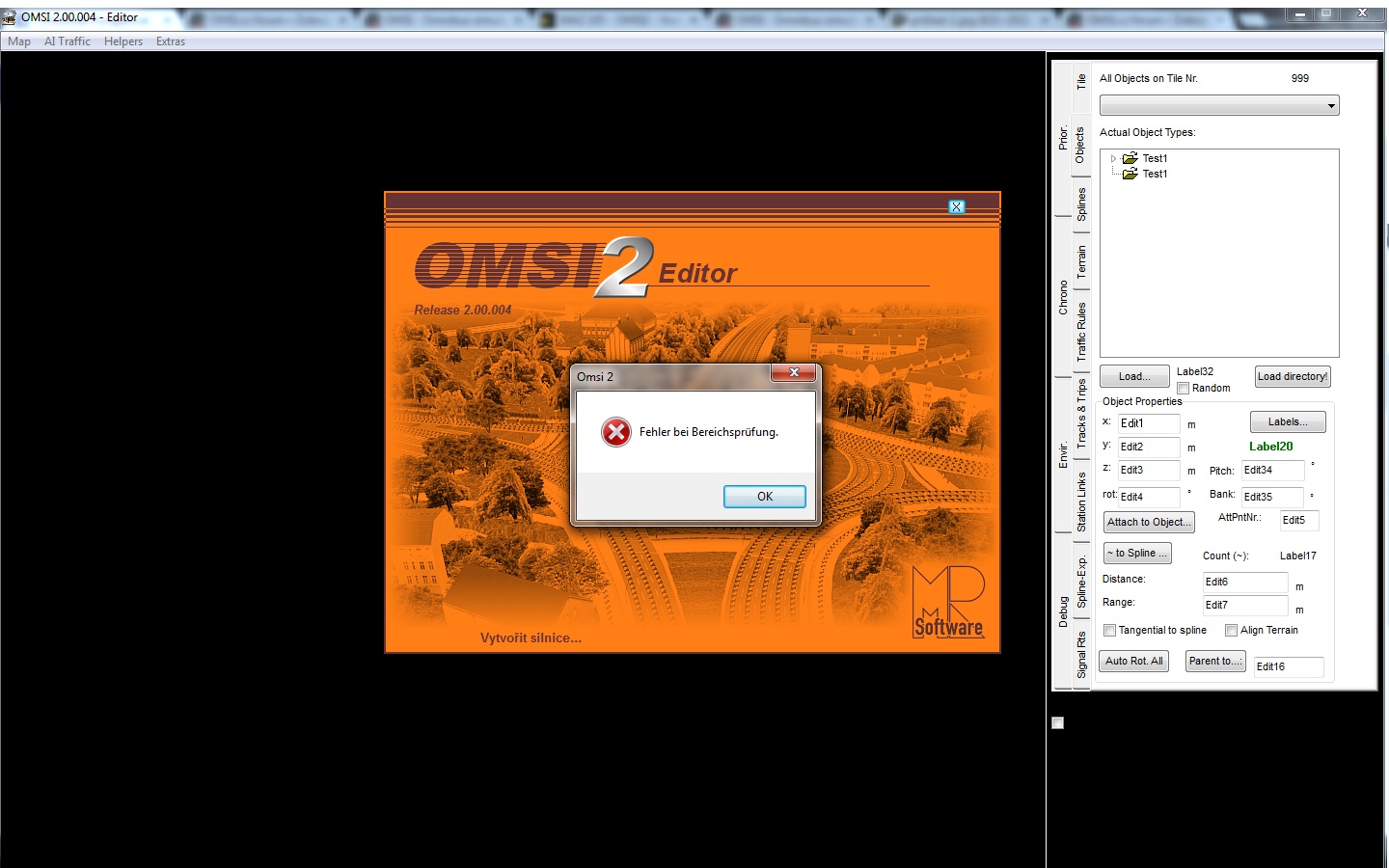Click the OMSI app icon in the title bar
This screenshot has width=1389, height=868.
click(x=10, y=17)
